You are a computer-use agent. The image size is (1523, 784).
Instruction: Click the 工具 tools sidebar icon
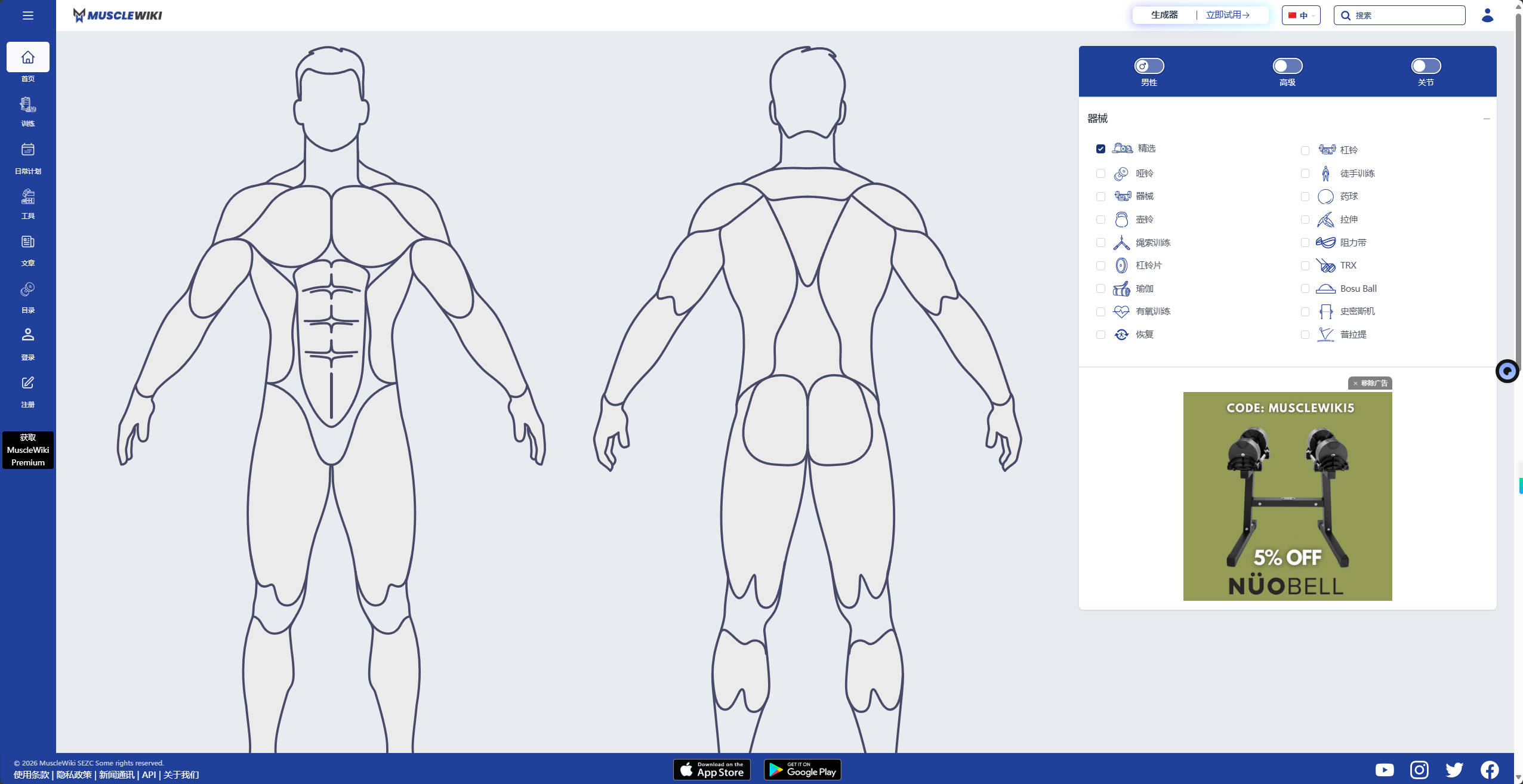coord(27,197)
